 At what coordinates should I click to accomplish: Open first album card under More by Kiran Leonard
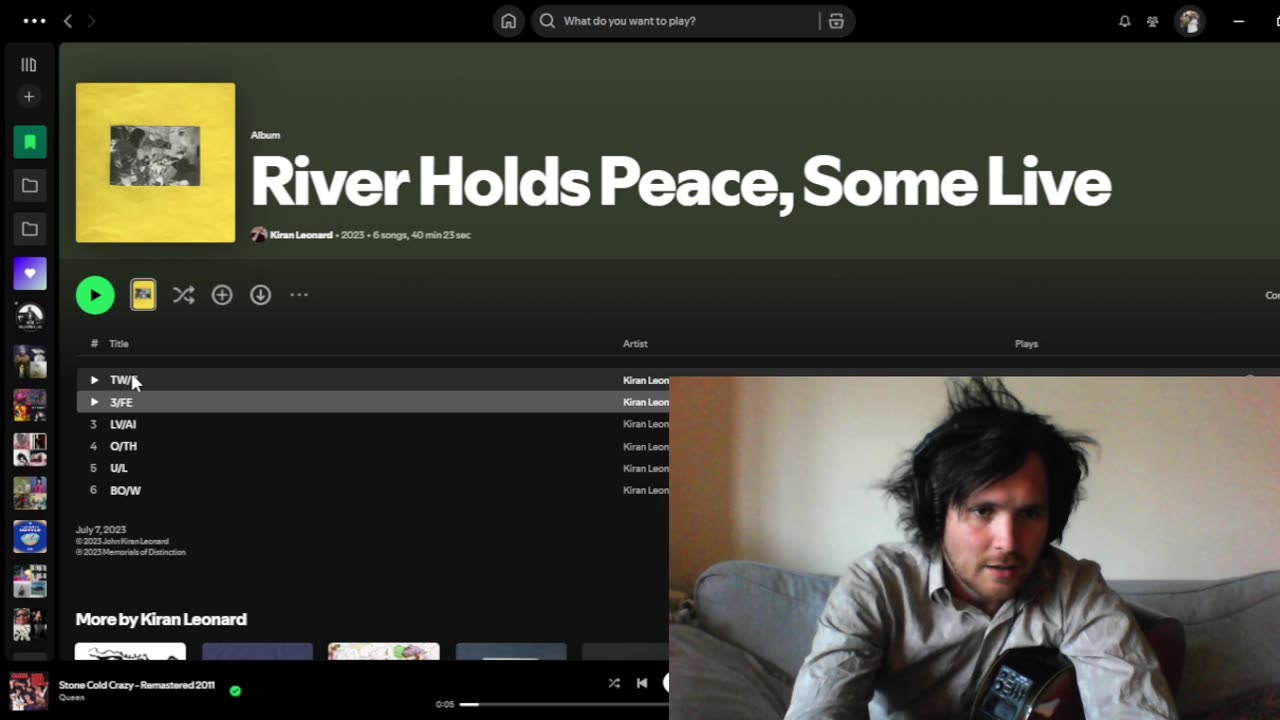coord(130,652)
